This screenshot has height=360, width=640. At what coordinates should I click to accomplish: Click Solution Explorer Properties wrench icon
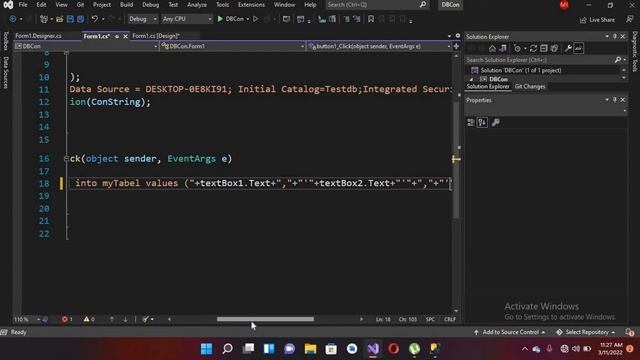coord(568,49)
